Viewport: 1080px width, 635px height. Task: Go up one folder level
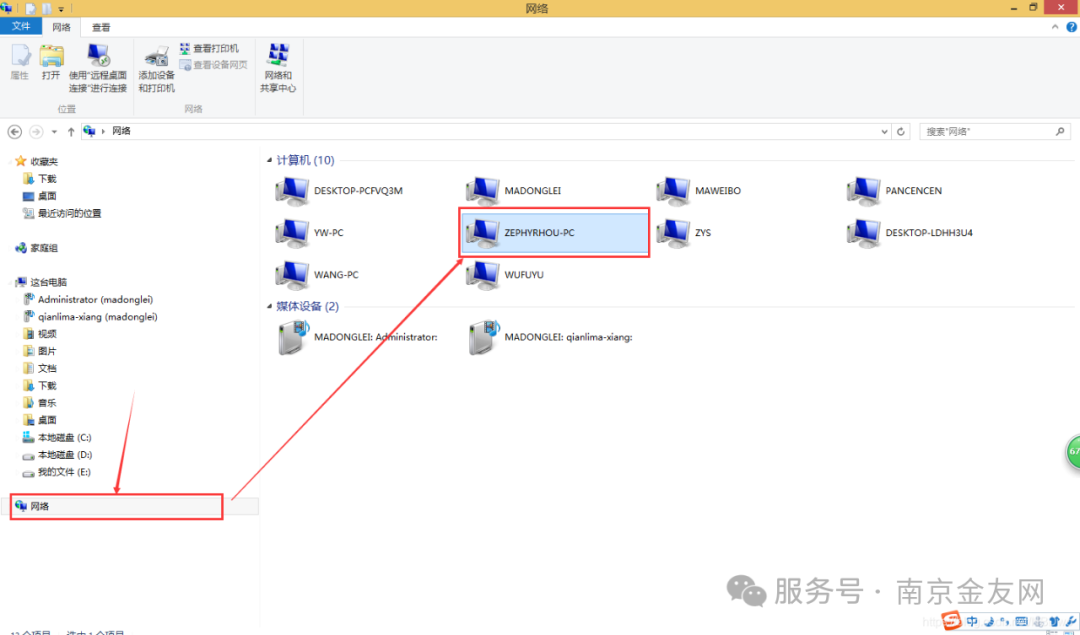click(70, 132)
